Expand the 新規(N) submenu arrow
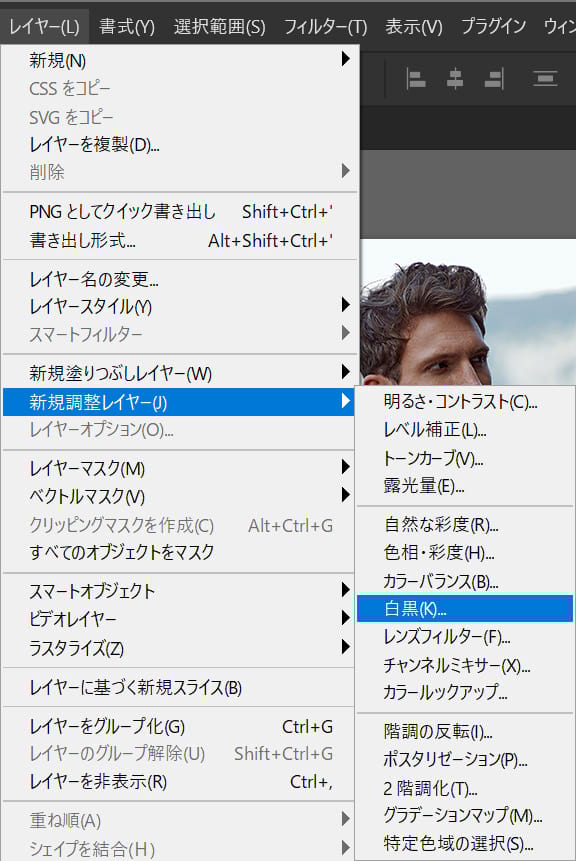The image size is (576, 861). tap(345, 58)
